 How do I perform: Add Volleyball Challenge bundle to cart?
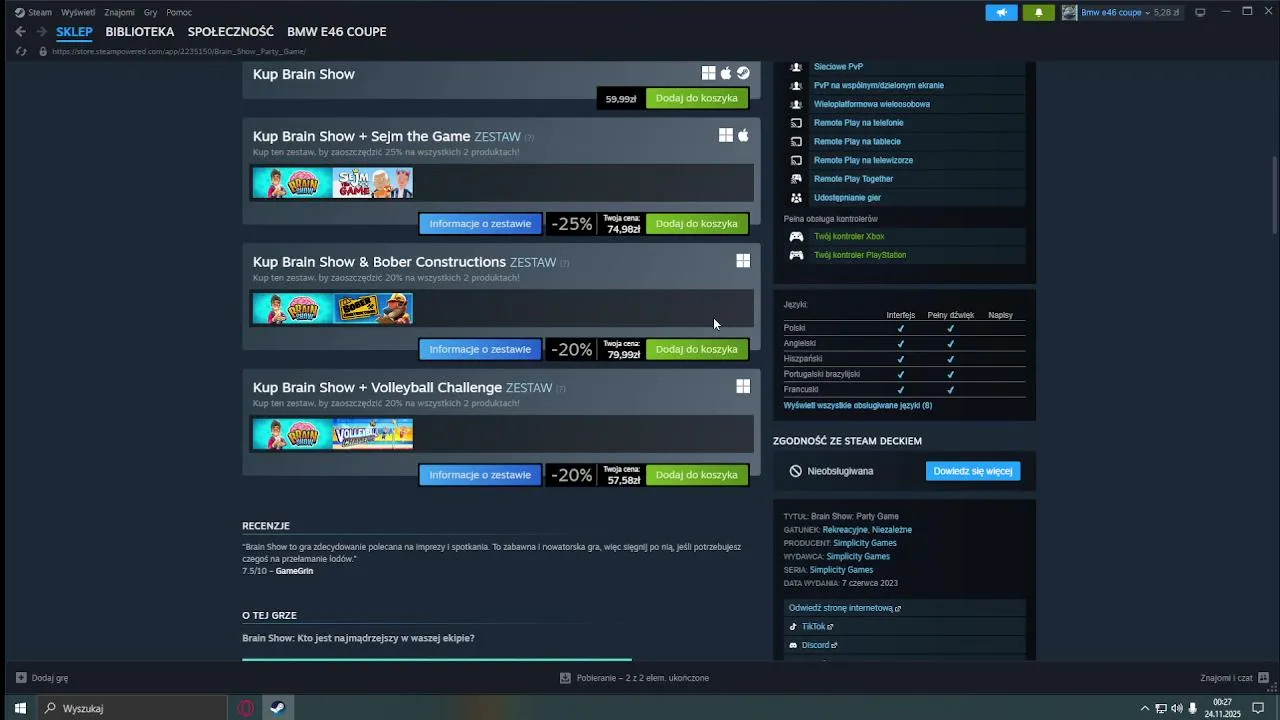(697, 475)
